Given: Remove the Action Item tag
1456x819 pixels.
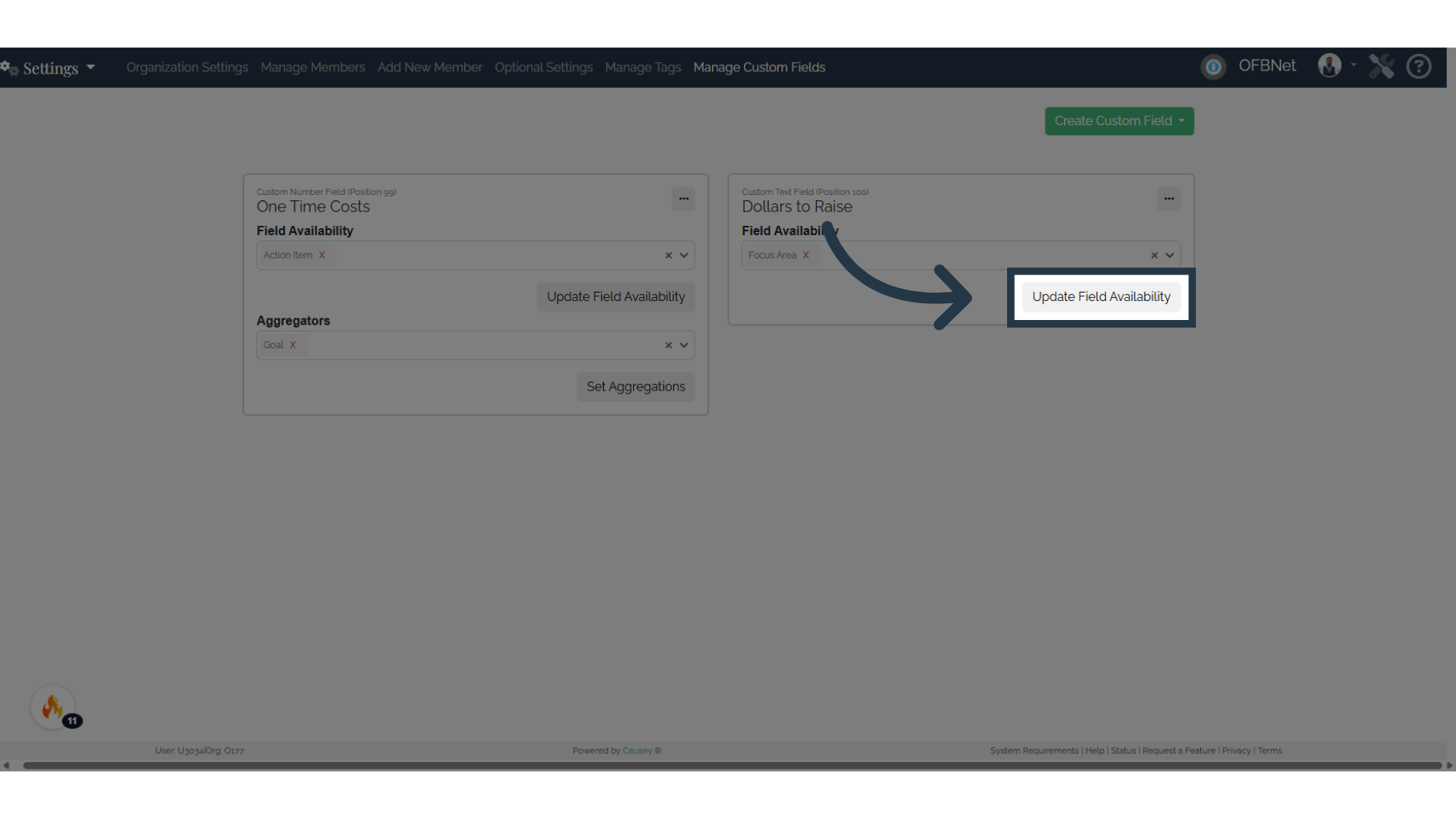Looking at the screenshot, I should [x=322, y=256].
